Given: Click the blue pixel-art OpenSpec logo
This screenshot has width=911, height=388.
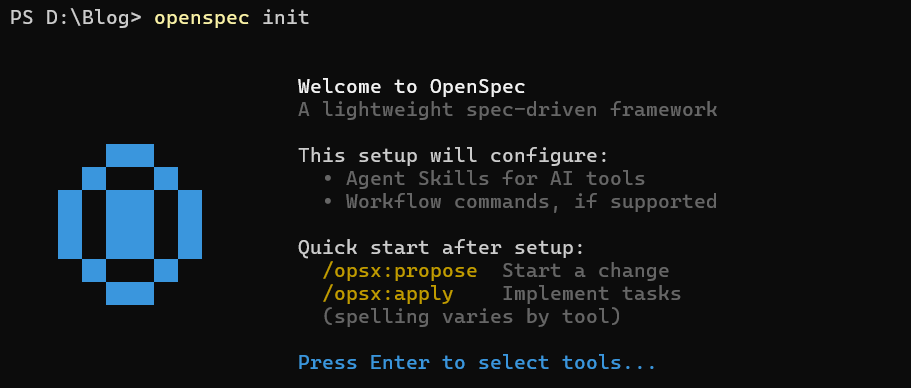Looking at the screenshot, I should click(x=130, y=224).
